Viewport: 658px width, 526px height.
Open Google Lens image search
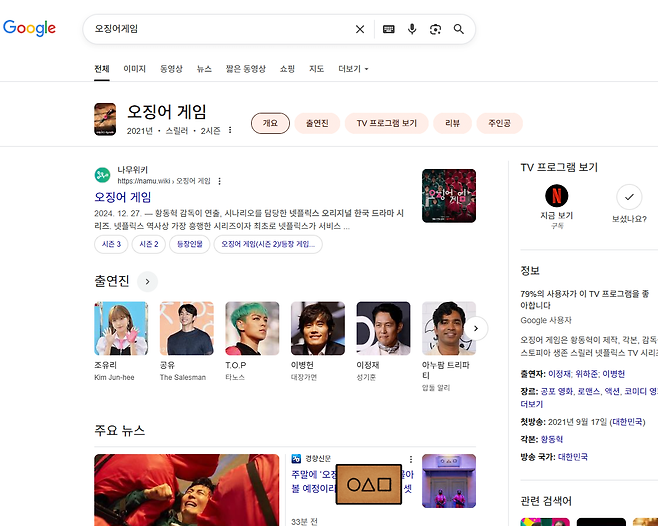tap(435, 29)
